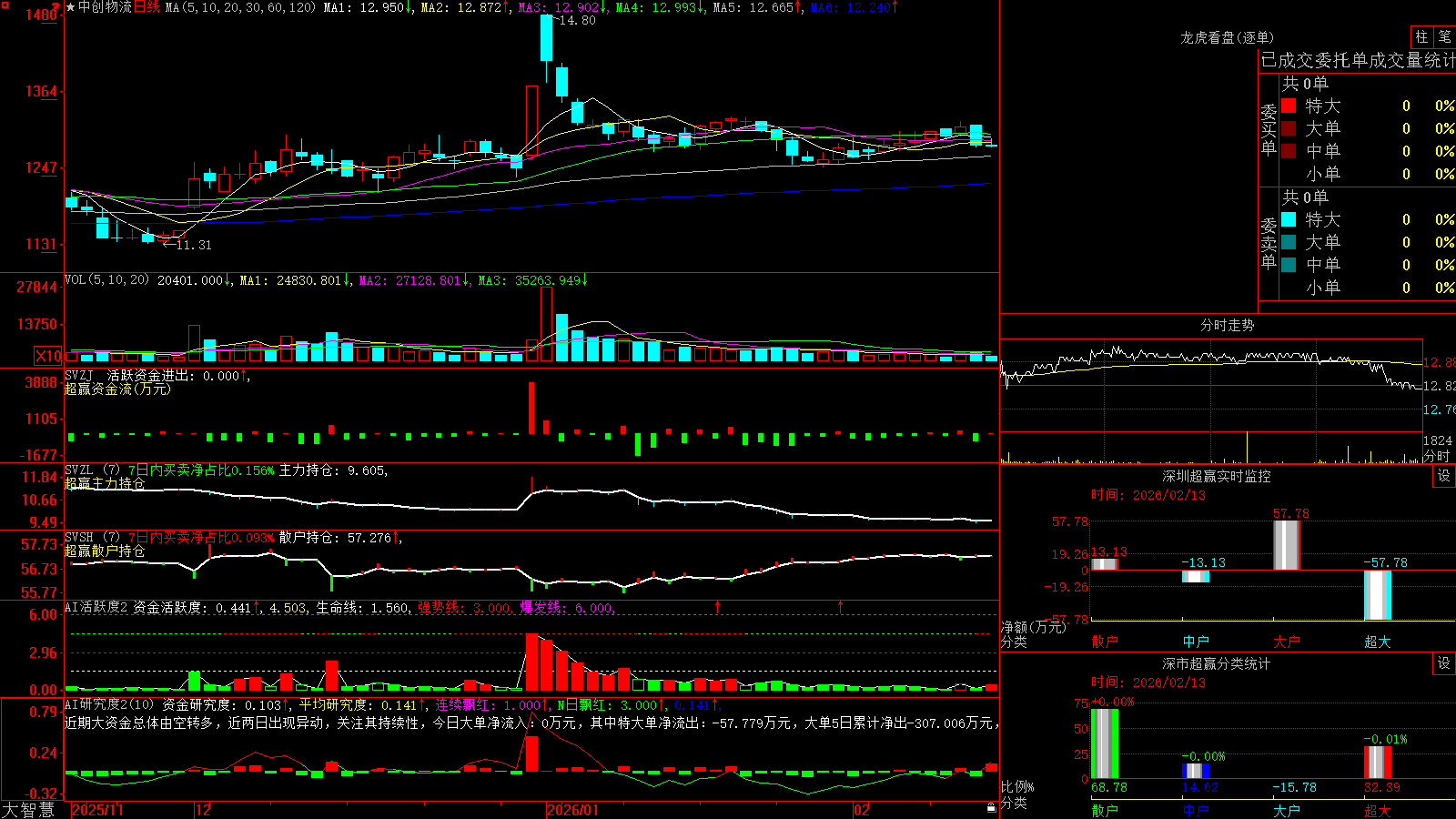The height and width of the screenshot is (819, 1456).
Task: Jump to month 12 on the time axis
Action: pyautogui.click(x=204, y=810)
